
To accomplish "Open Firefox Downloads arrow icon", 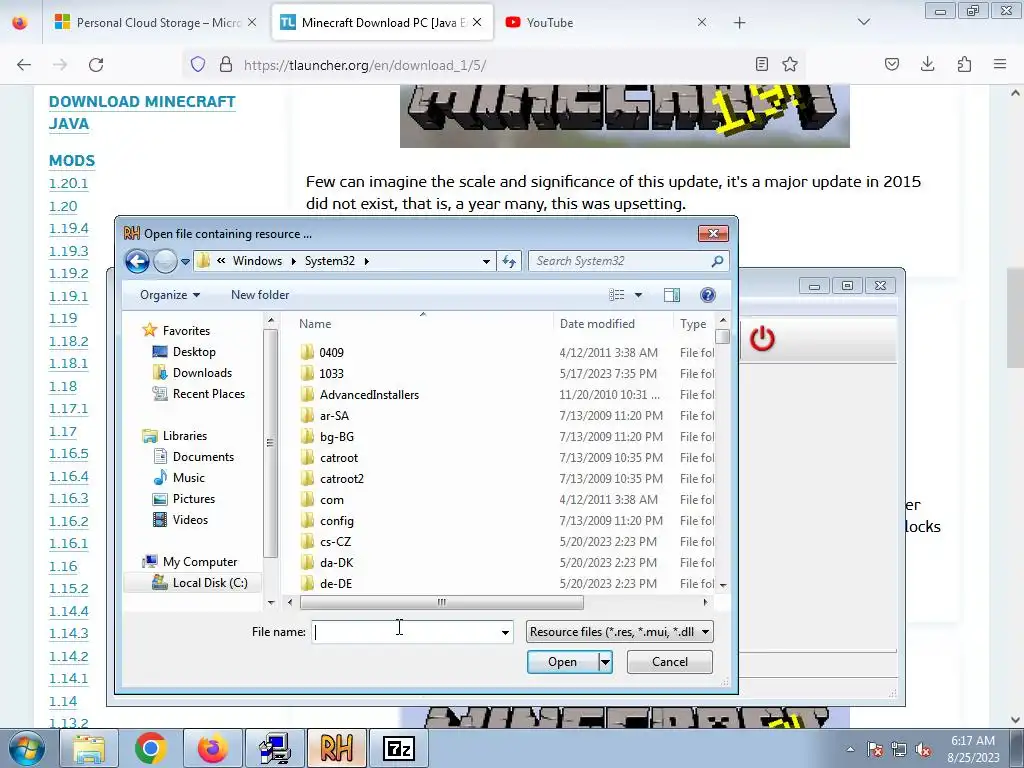I will pyautogui.click(x=927, y=65).
